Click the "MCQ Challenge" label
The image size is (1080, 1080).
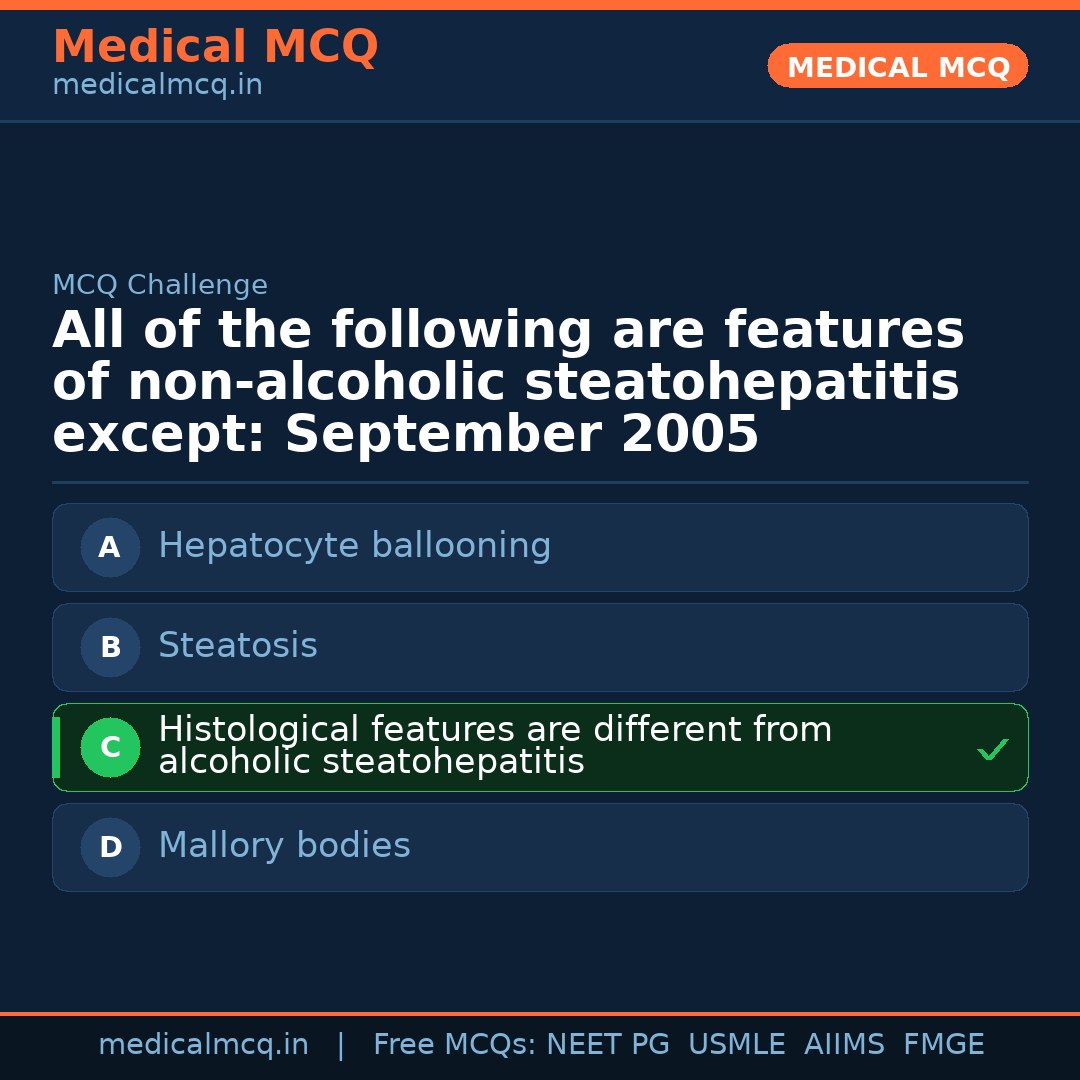tap(160, 285)
